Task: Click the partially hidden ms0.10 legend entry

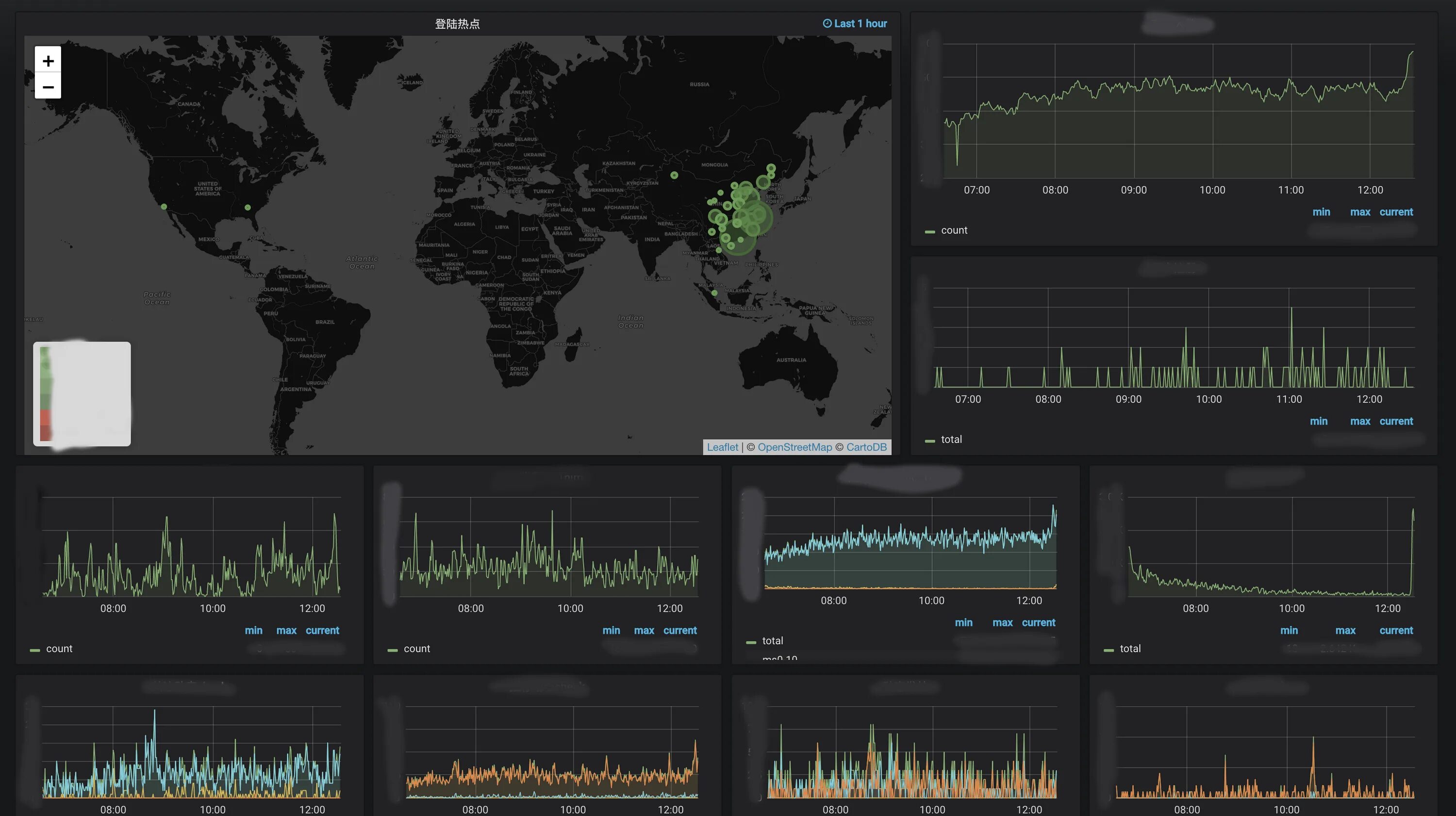Action: (x=779, y=658)
